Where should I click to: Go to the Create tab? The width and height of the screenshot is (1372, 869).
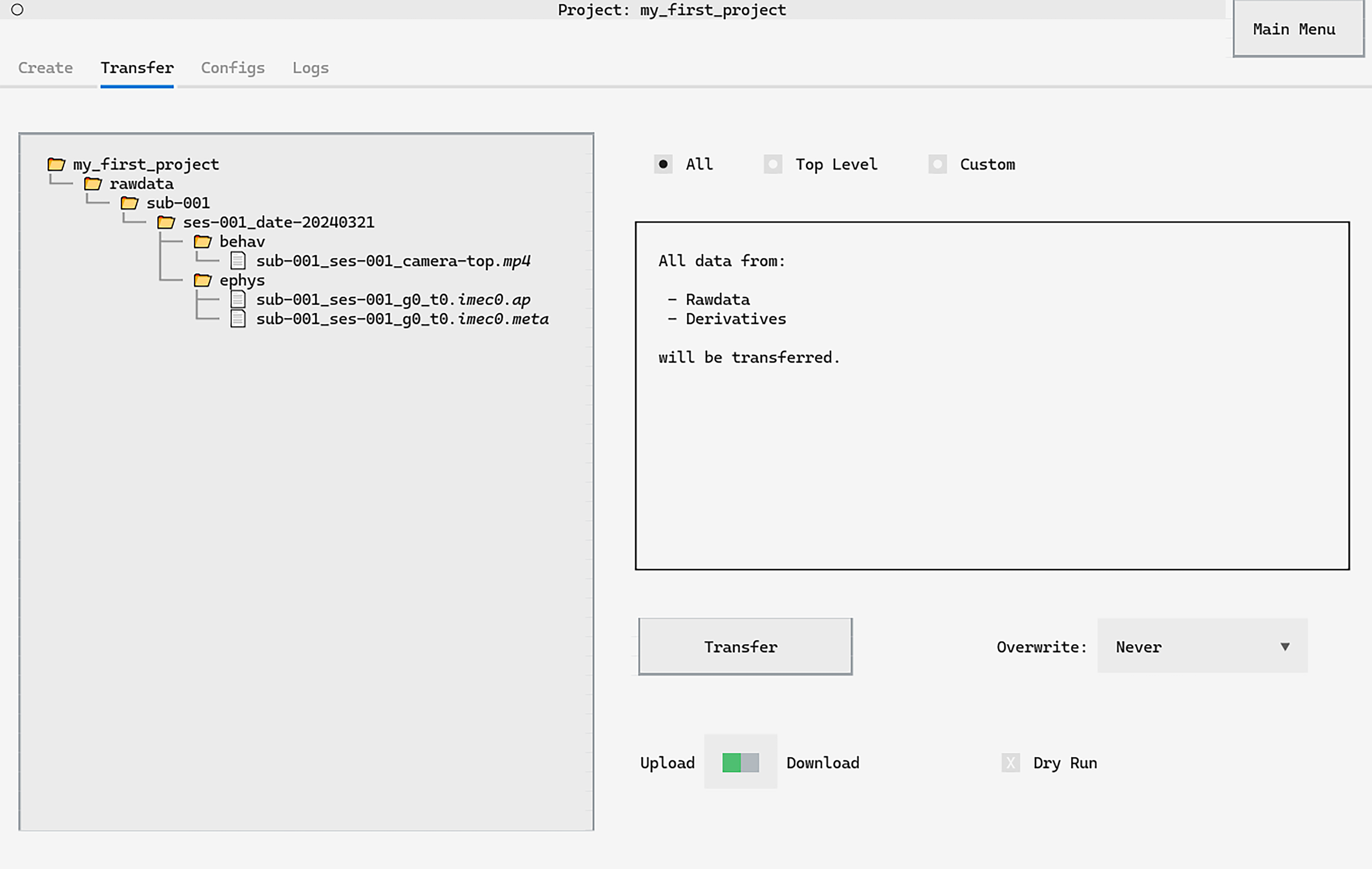click(46, 68)
